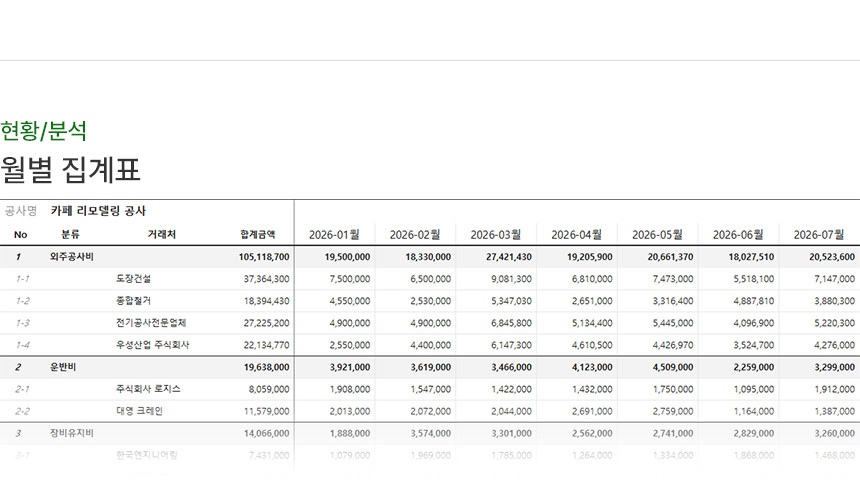Click the 월별 집계표 page title
This screenshot has height=480, width=860.
pyautogui.click(x=71, y=170)
